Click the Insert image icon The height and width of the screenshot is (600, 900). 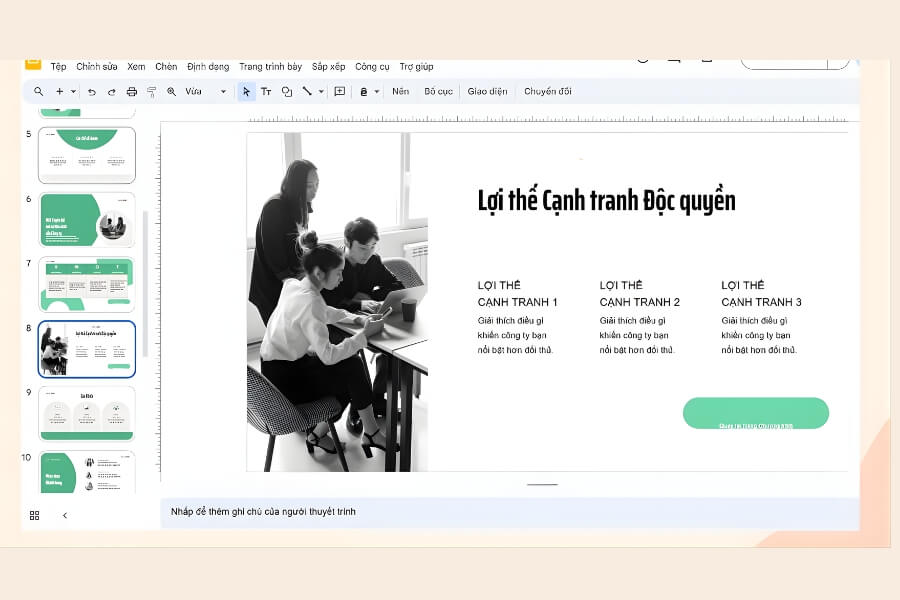[x=338, y=91]
